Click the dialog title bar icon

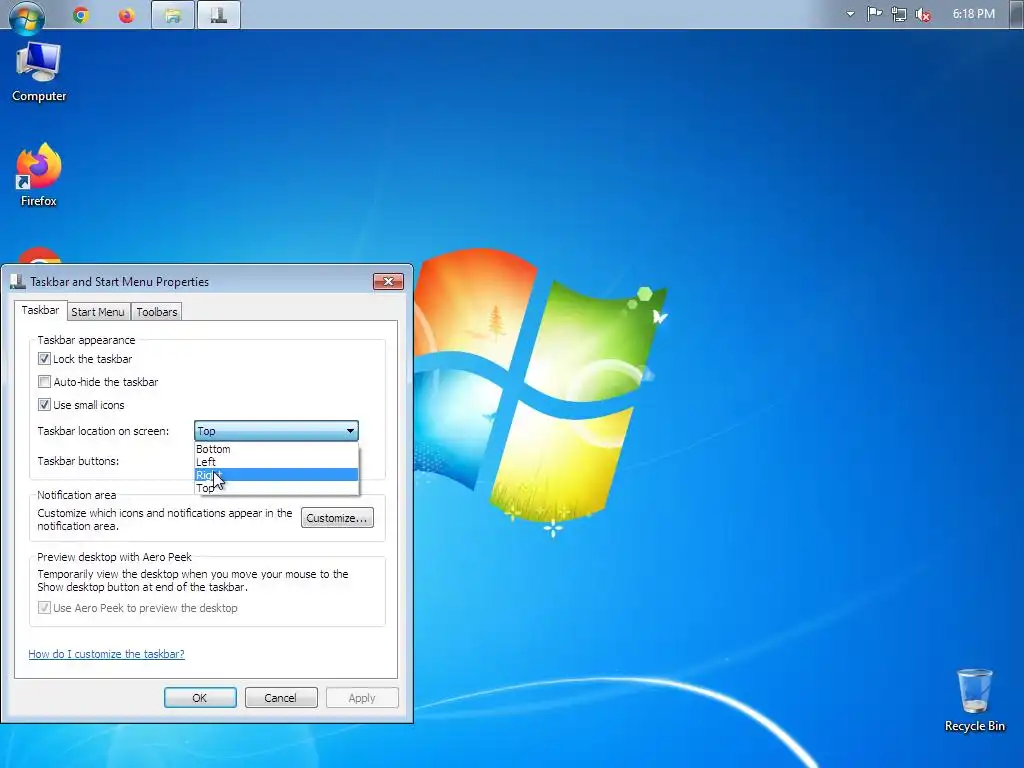(x=18, y=281)
